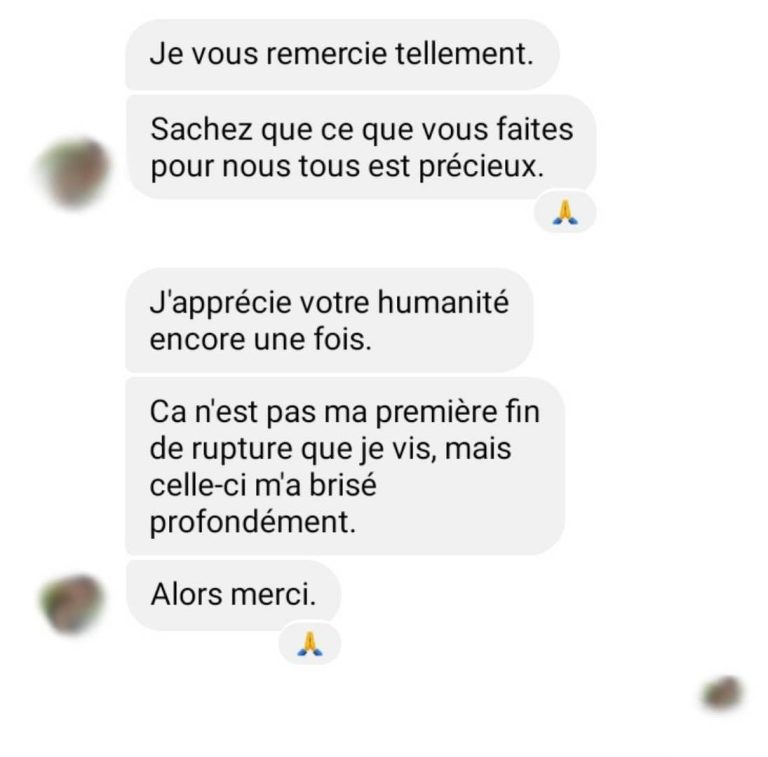Tap the blurred avatar next to "Alors merci."

(x=72, y=604)
